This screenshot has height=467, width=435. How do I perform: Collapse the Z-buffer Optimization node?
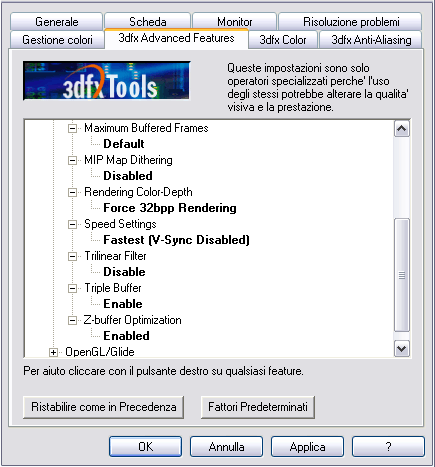click(72, 320)
